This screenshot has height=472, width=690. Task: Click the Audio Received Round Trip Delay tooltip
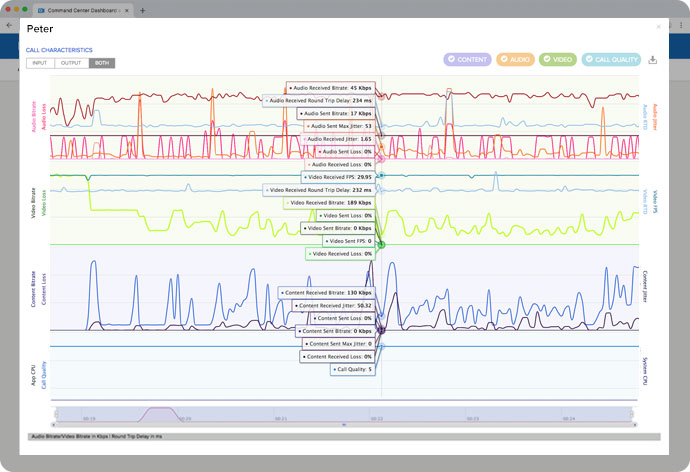tap(319, 101)
